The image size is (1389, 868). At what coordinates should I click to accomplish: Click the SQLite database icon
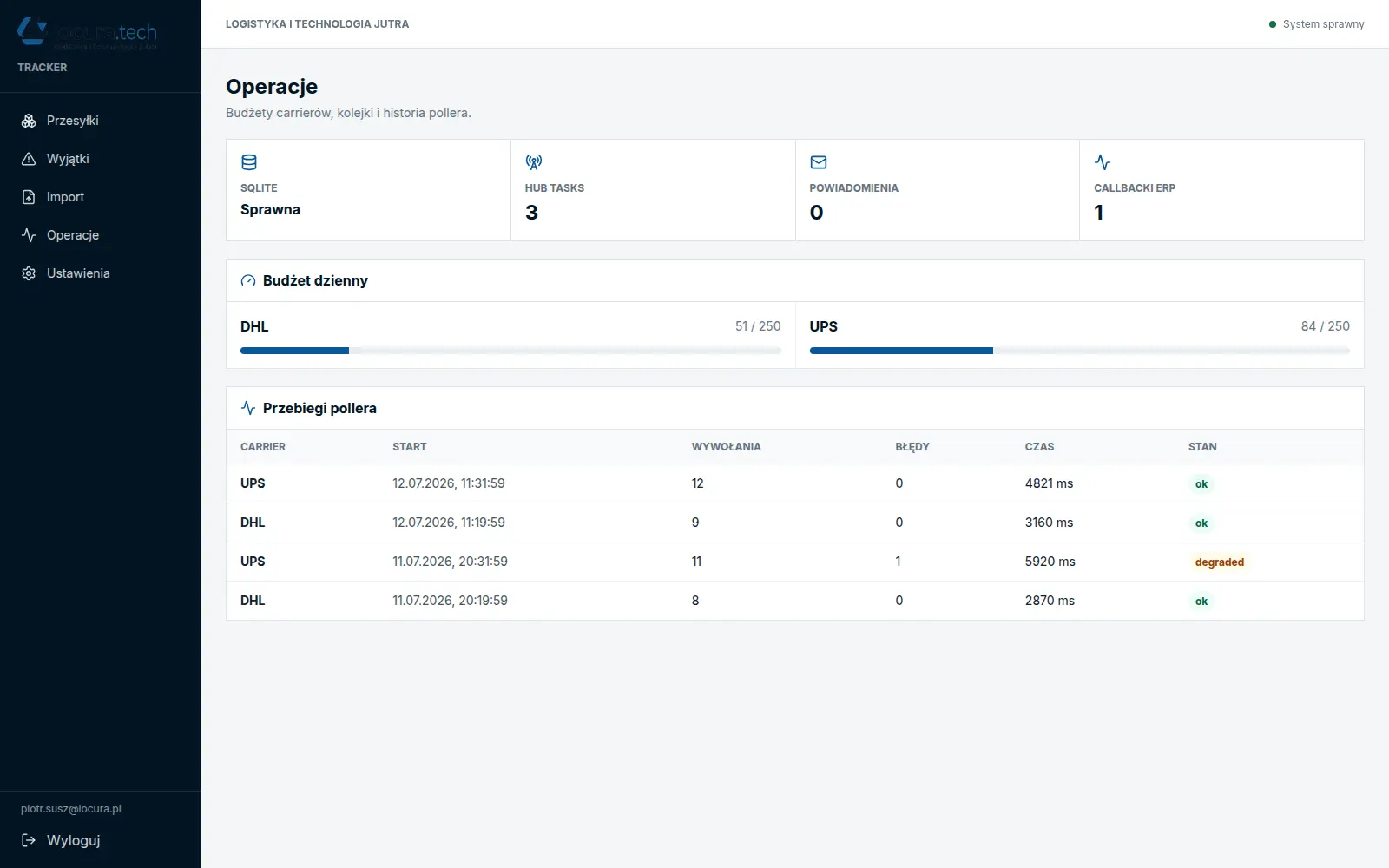249,162
